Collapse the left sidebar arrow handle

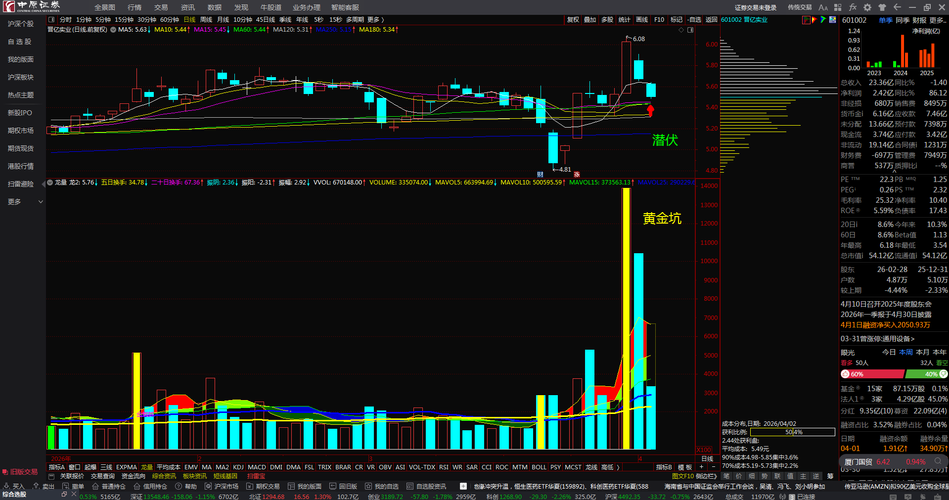(x=43, y=184)
